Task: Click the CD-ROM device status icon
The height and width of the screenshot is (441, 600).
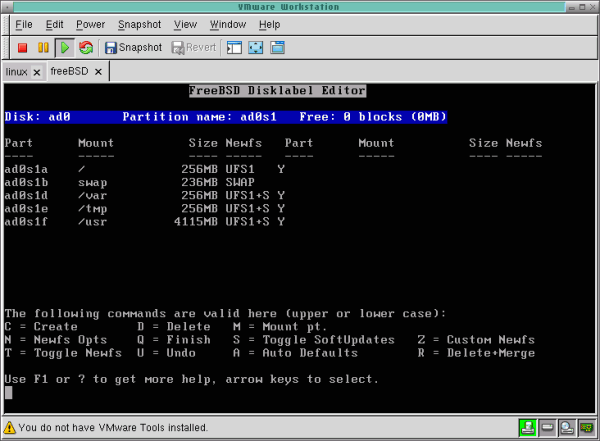Action: coord(567,428)
